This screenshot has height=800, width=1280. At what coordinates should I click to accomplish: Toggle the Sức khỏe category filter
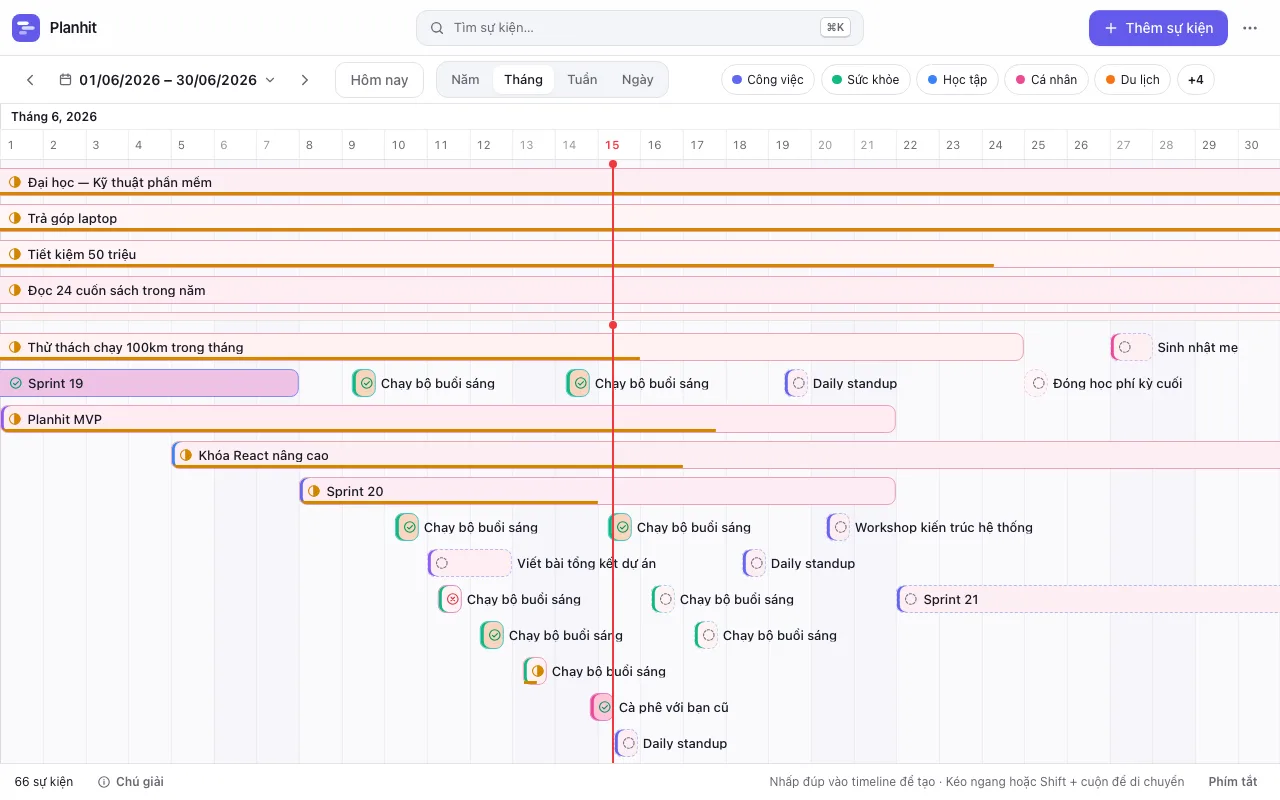[x=866, y=80]
